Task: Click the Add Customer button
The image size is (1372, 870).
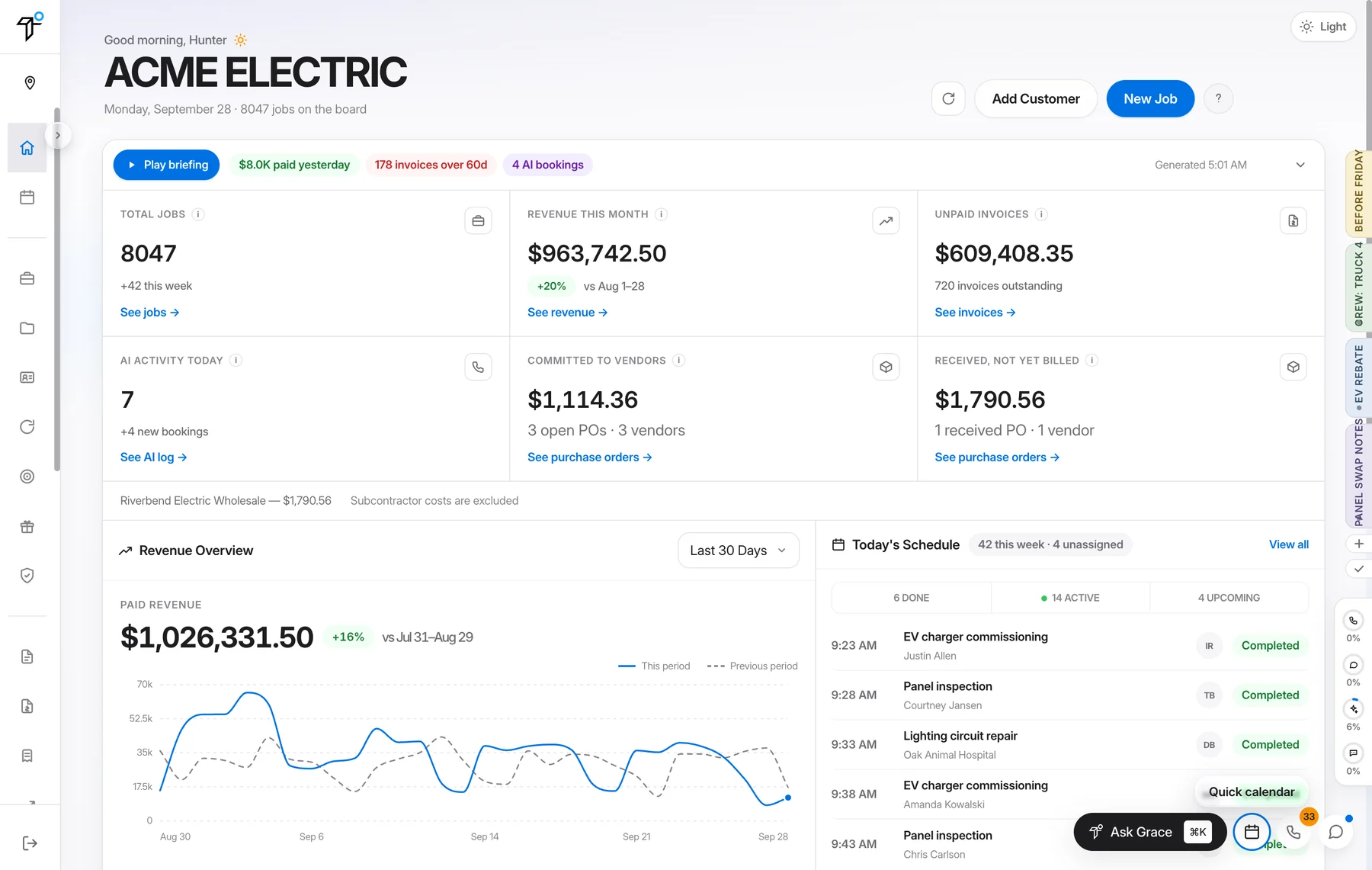Action: point(1036,98)
